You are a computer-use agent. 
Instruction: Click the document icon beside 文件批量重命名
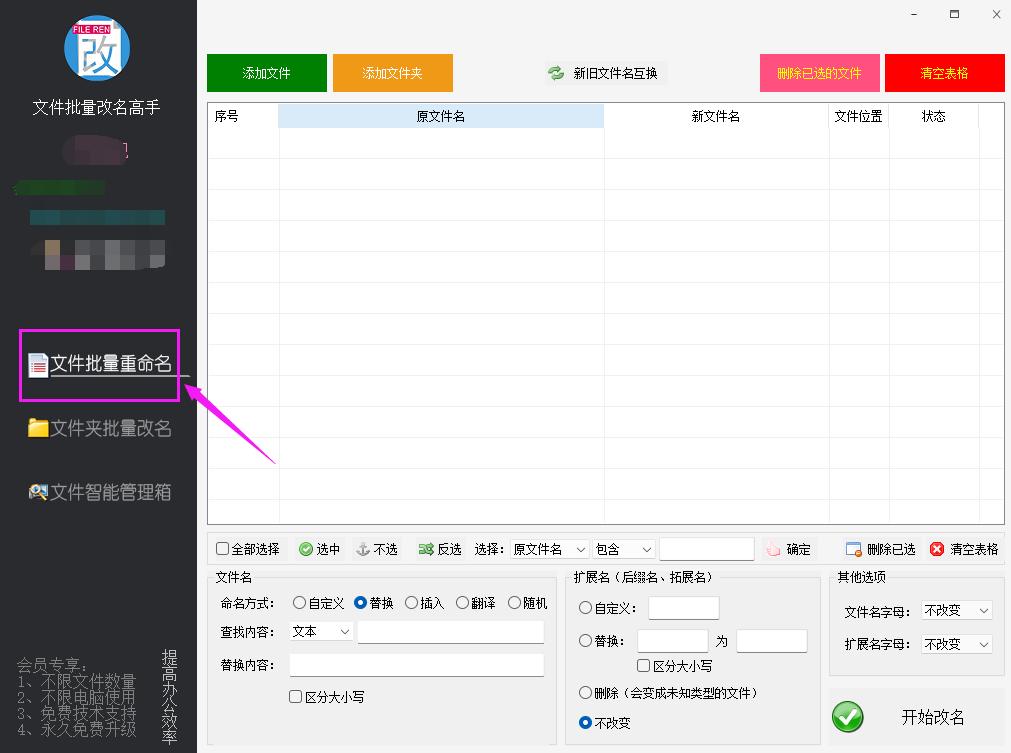(38, 365)
